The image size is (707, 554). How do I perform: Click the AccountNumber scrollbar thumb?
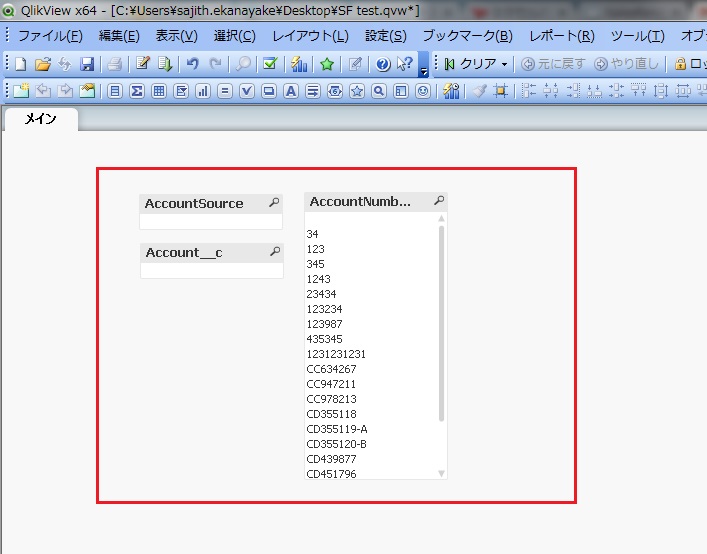click(441, 323)
